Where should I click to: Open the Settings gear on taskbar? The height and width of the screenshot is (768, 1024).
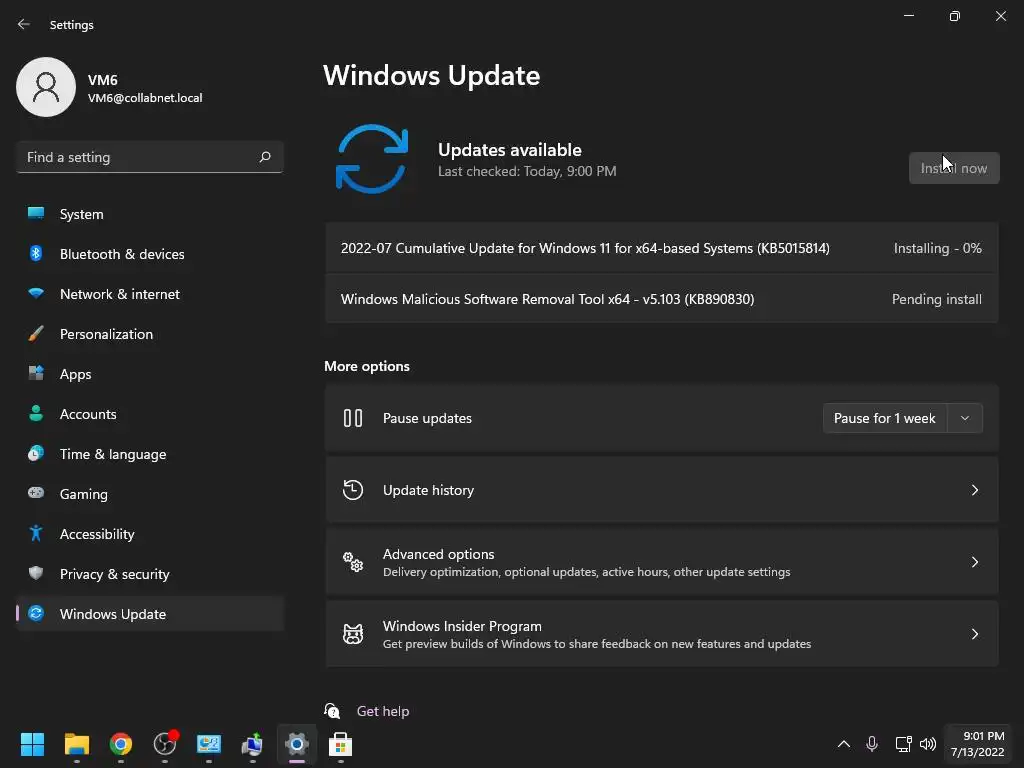296,744
